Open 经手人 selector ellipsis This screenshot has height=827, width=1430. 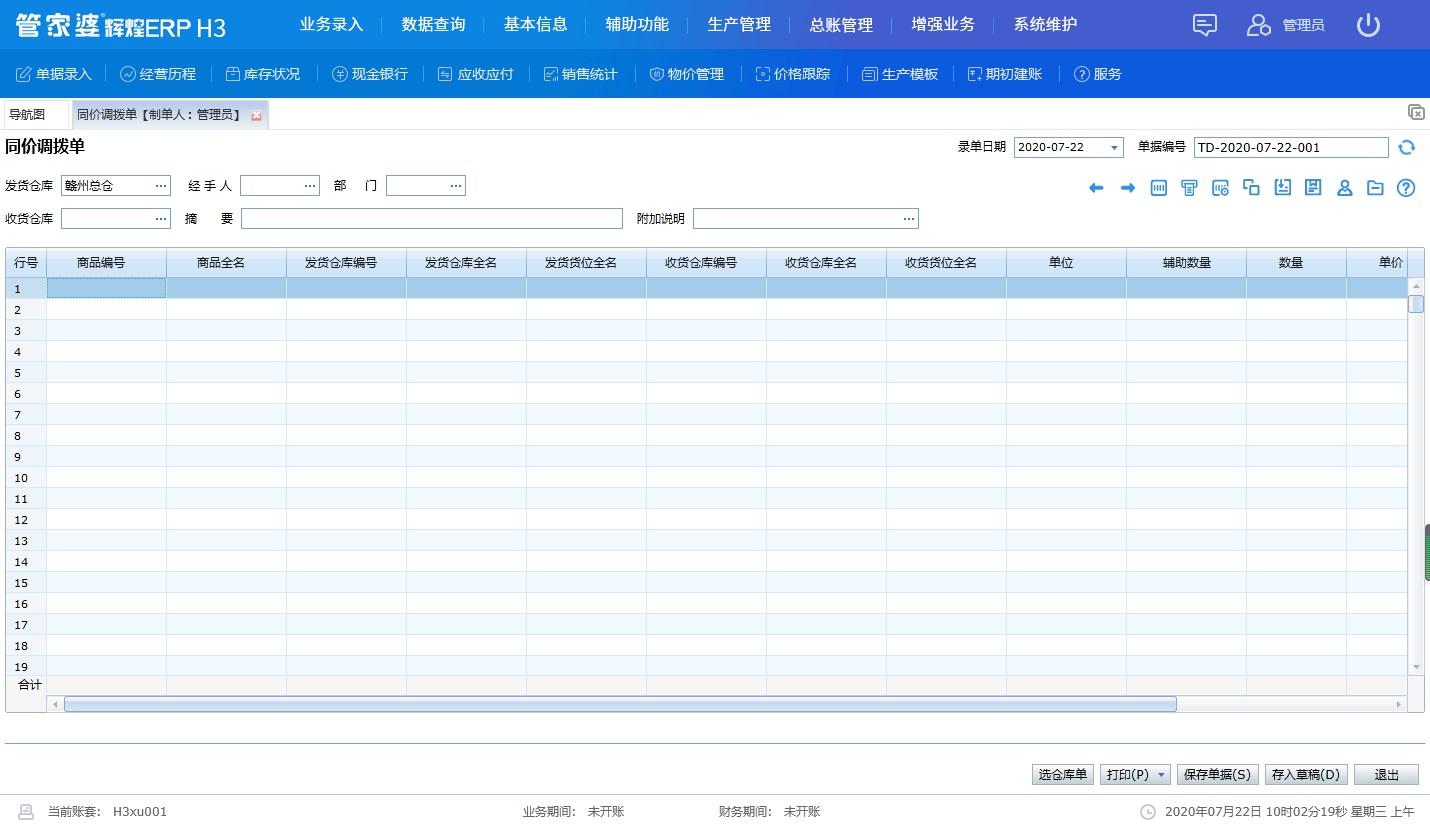[x=310, y=186]
